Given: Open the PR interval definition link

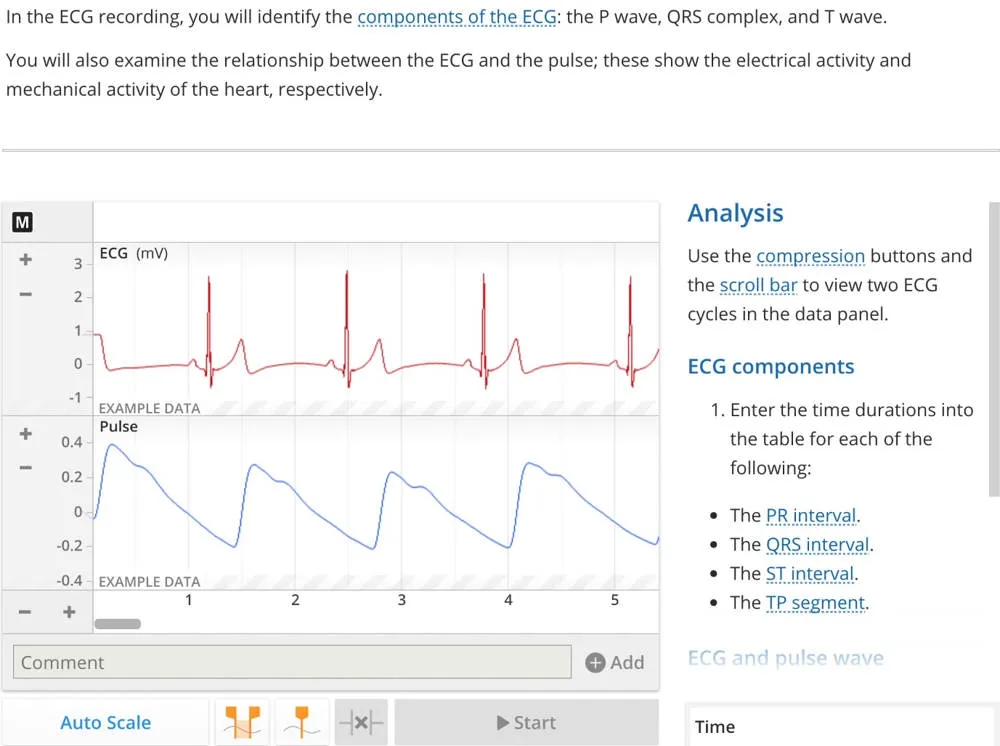Looking at the screenshot, I should 811,516.
